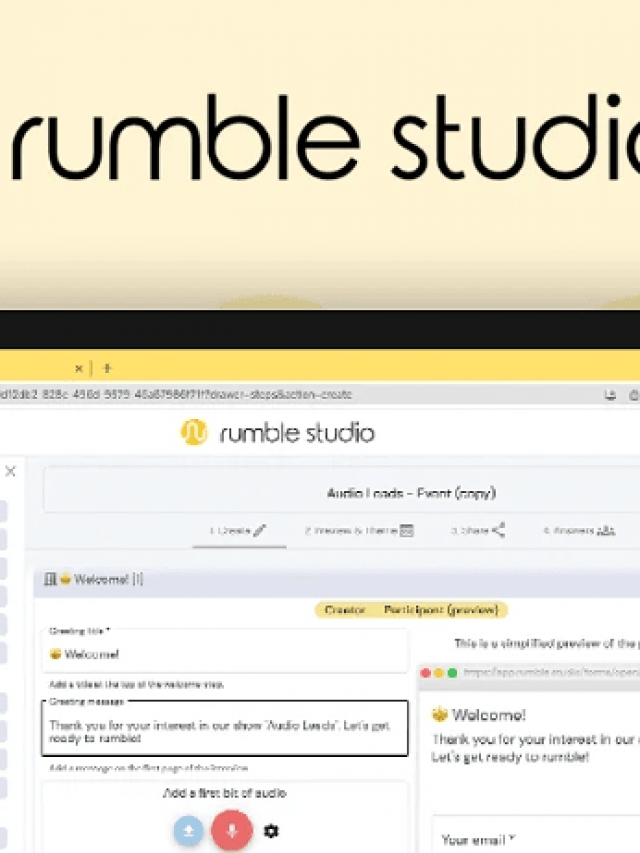Click the red dot in preview window
Viewport: 640px width, 853px height.
[x=426, y=673]
